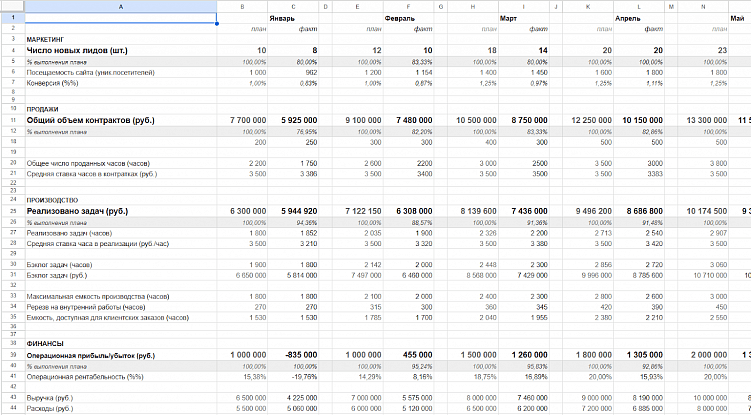Select column L header

point(638,6)
